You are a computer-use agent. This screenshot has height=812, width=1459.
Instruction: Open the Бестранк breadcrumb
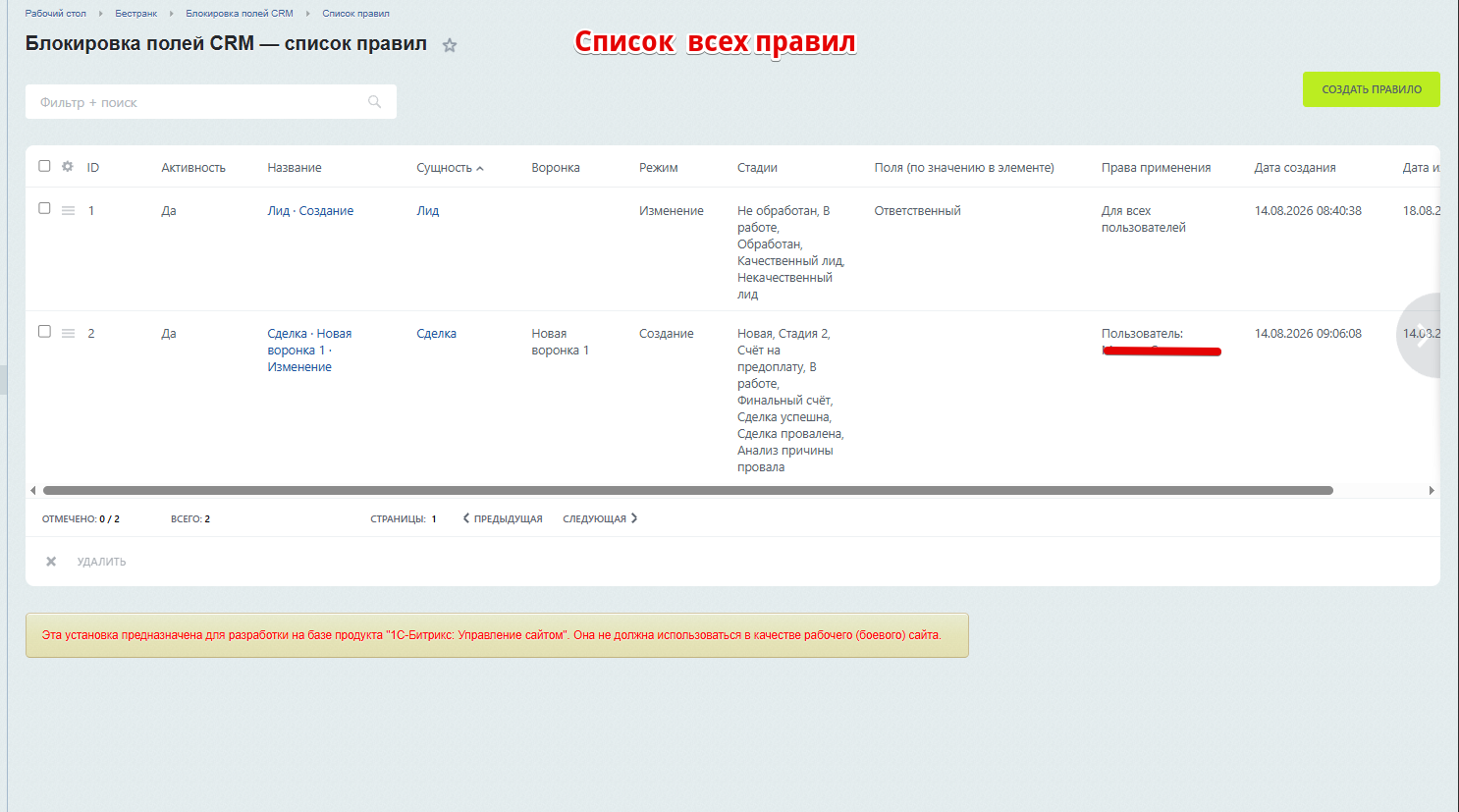[135, 14]
